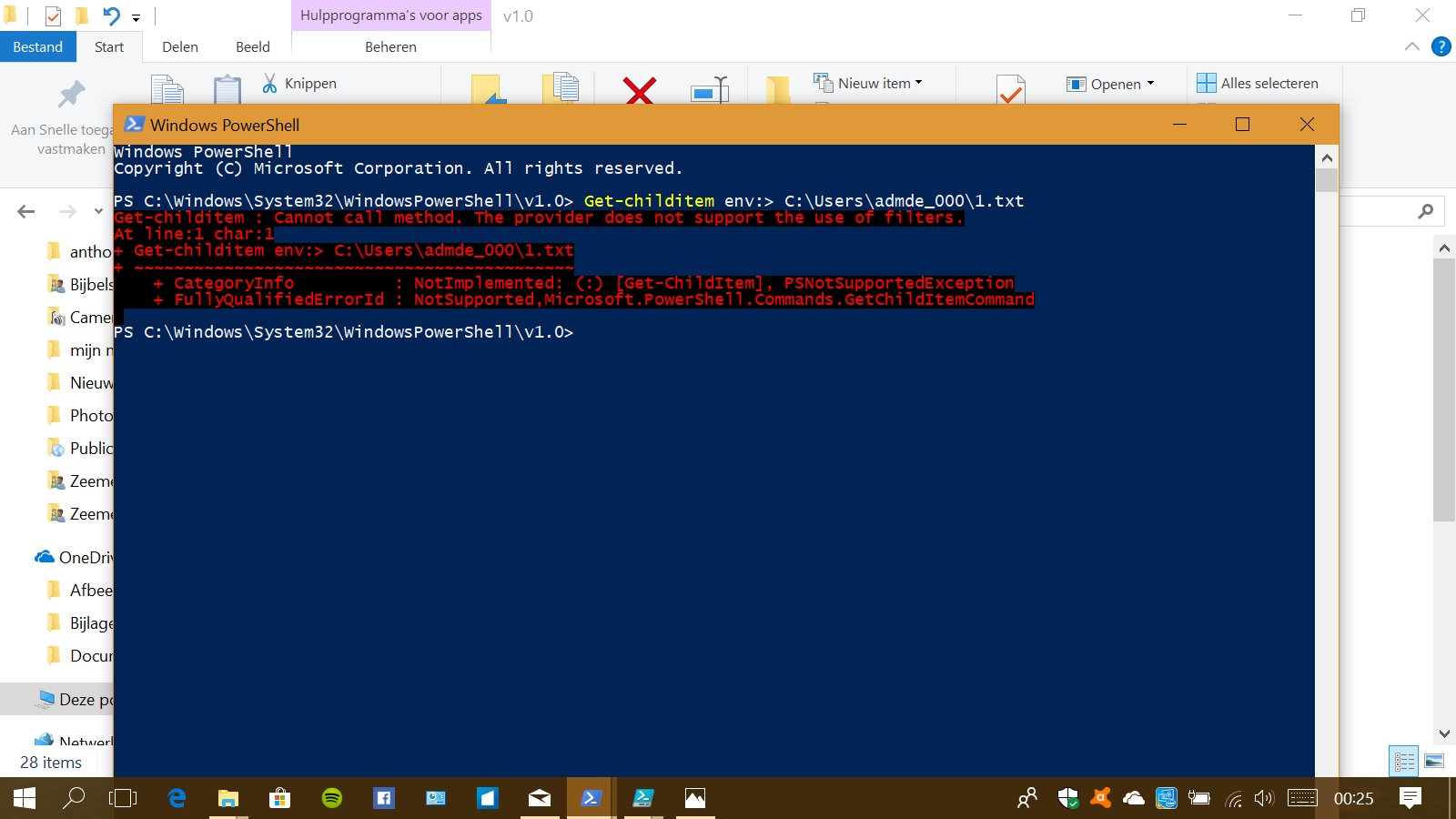Screen dimensions: 1456x819
Task: Switch to the Start ribbon tab
Action: [109, 46]
